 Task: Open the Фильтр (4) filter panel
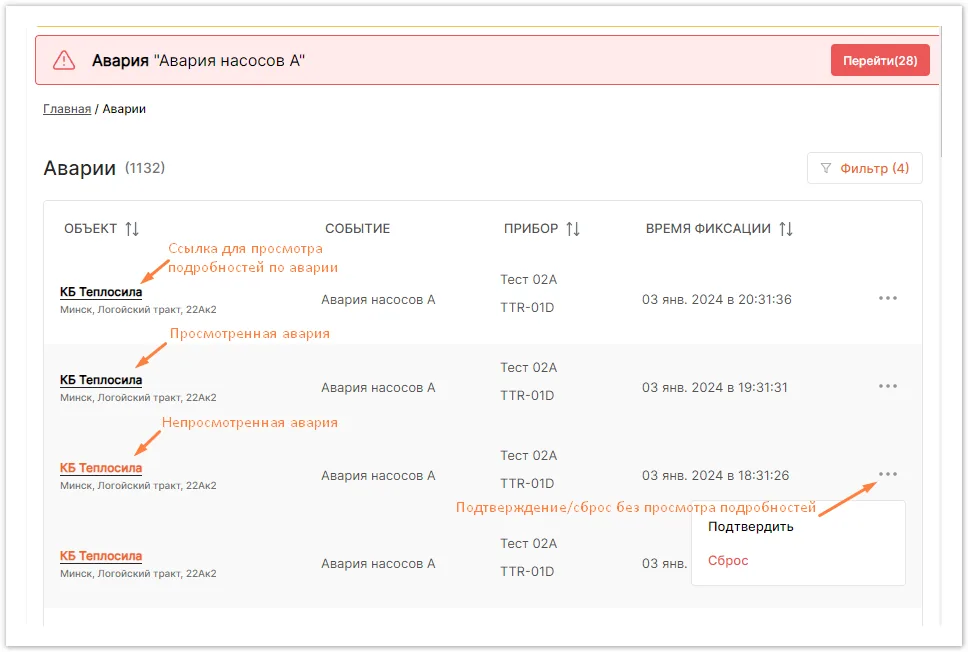(864, 168)
